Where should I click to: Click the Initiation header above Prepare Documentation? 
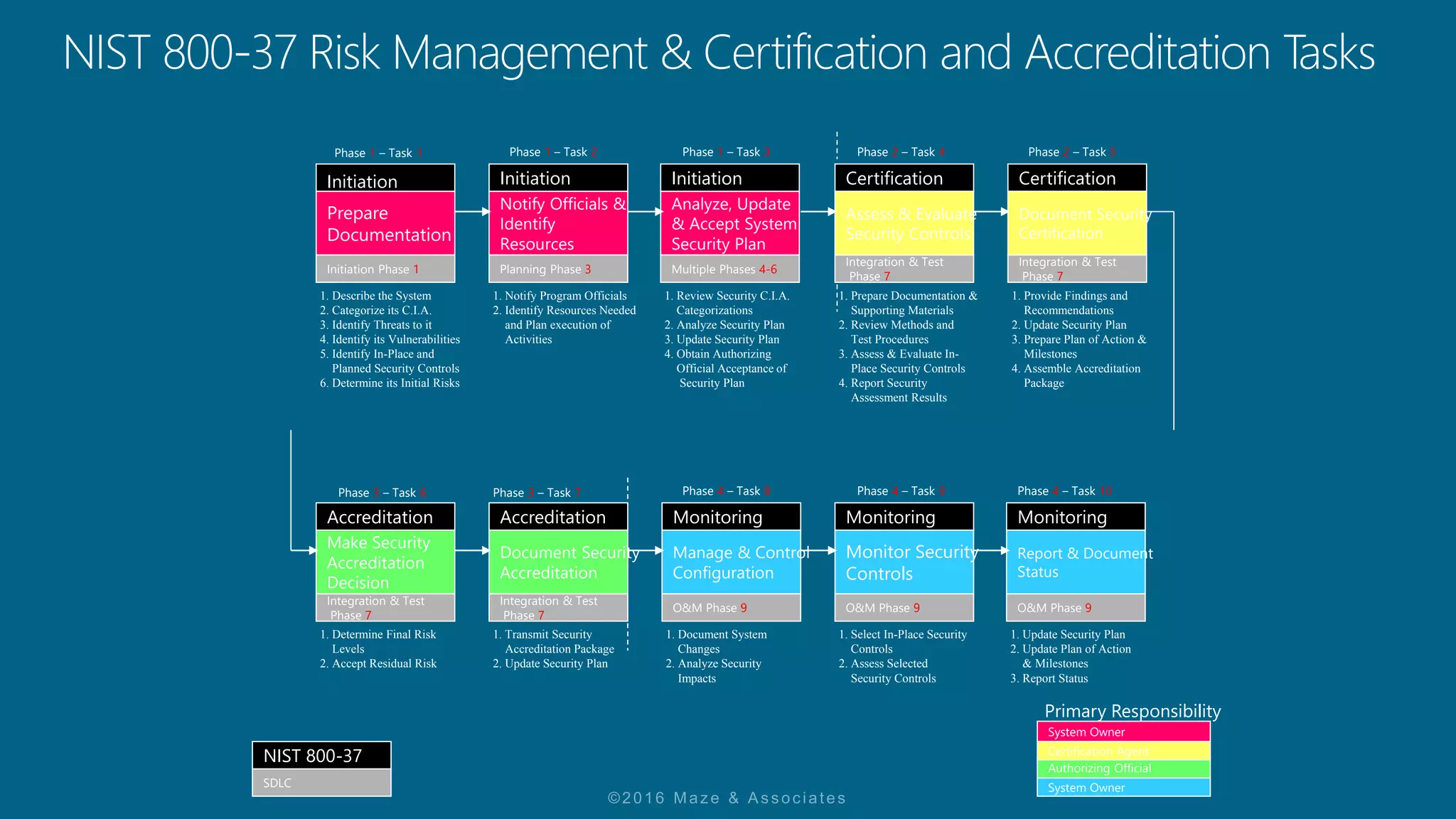point(385,178)
